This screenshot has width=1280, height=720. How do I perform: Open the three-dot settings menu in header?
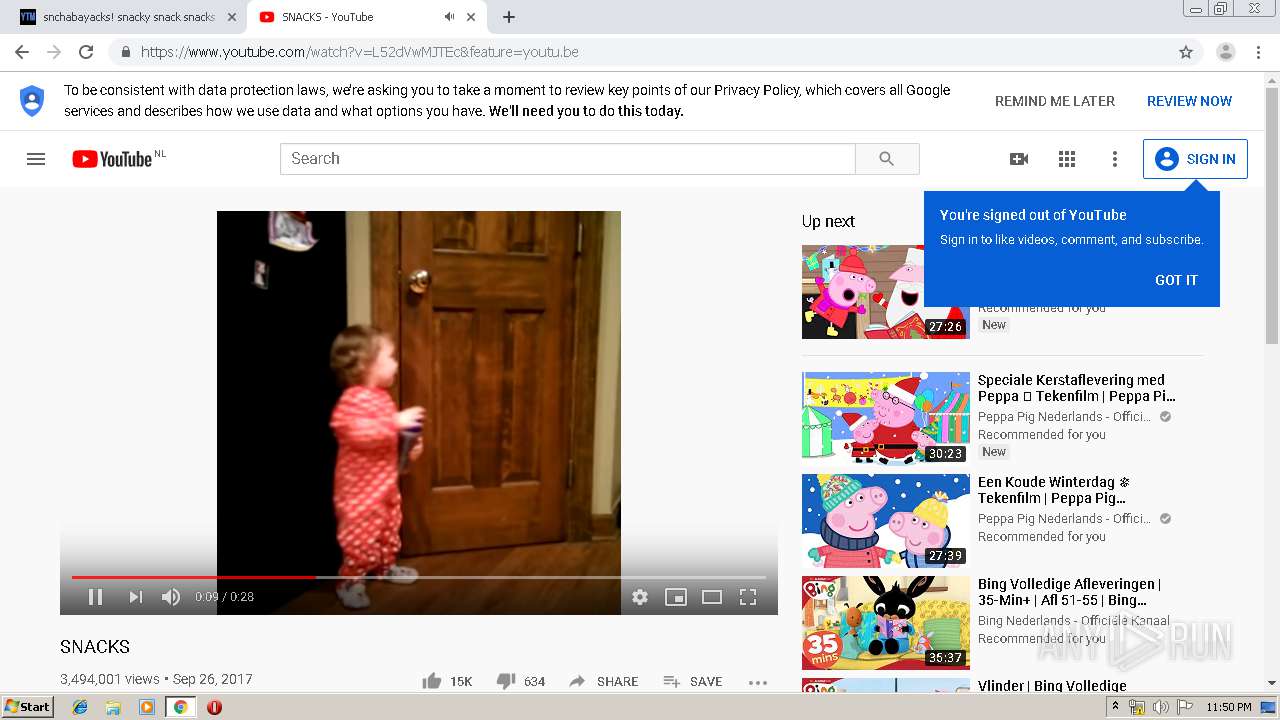tap(1115, 159)
